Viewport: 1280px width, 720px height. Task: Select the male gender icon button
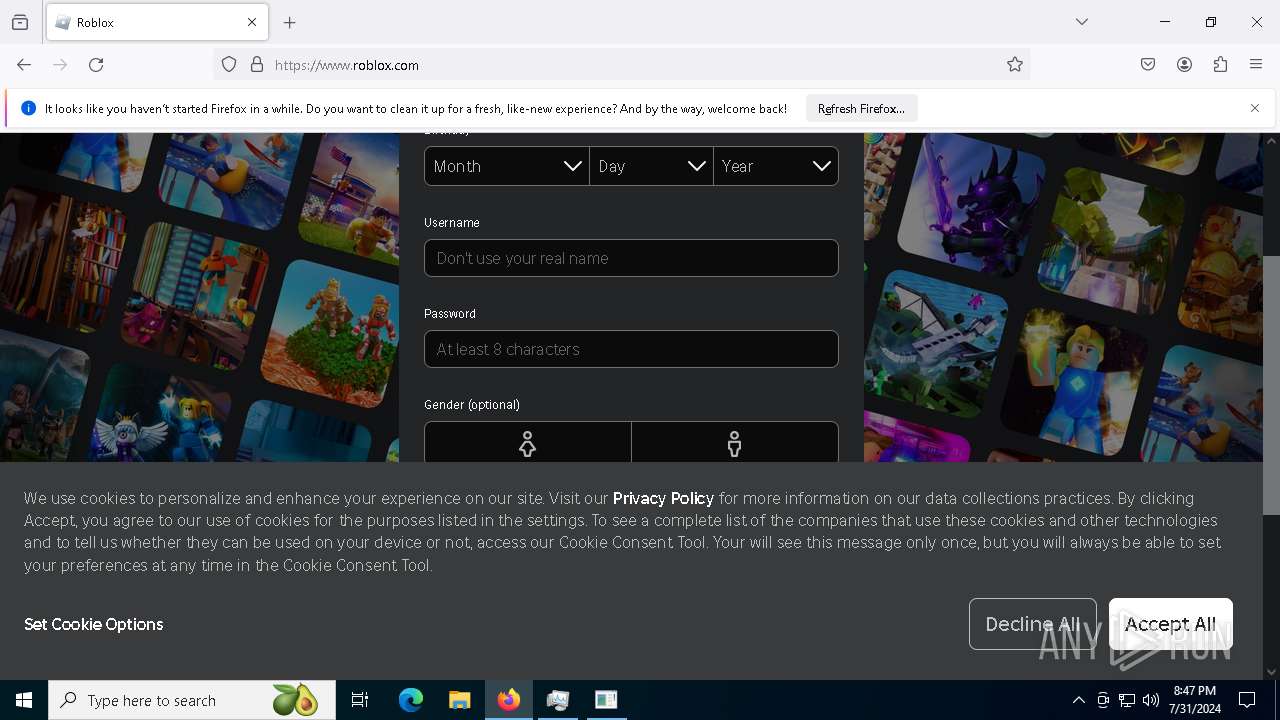[735, 443]
